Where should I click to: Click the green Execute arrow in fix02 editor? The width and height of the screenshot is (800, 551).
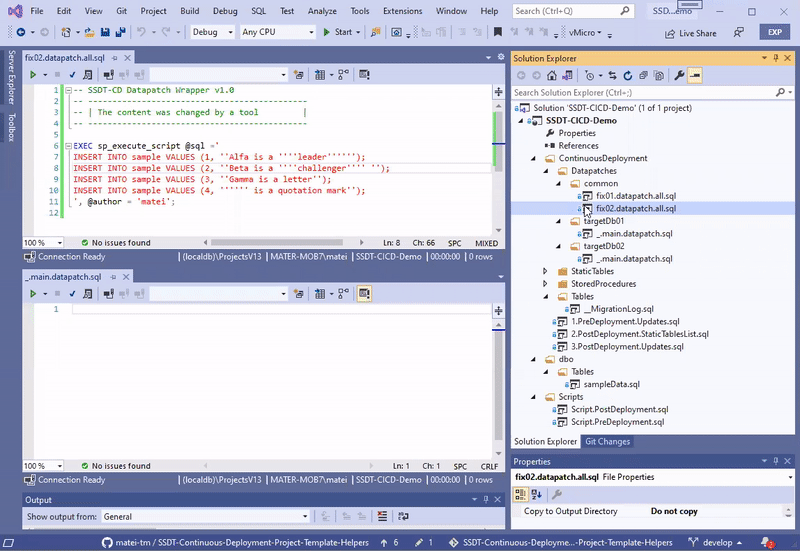[x=33, y=75]
